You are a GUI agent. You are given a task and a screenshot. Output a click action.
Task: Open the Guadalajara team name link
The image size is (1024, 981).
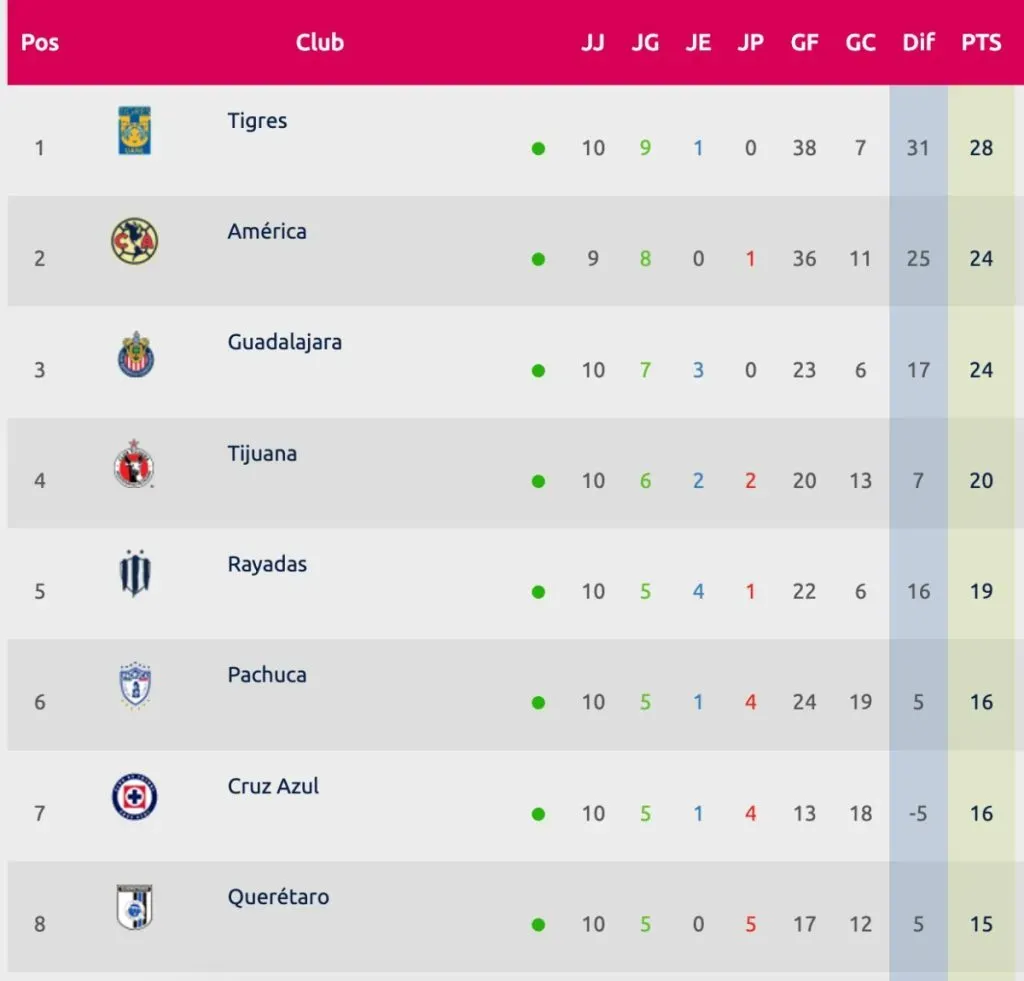click(284, 342)
